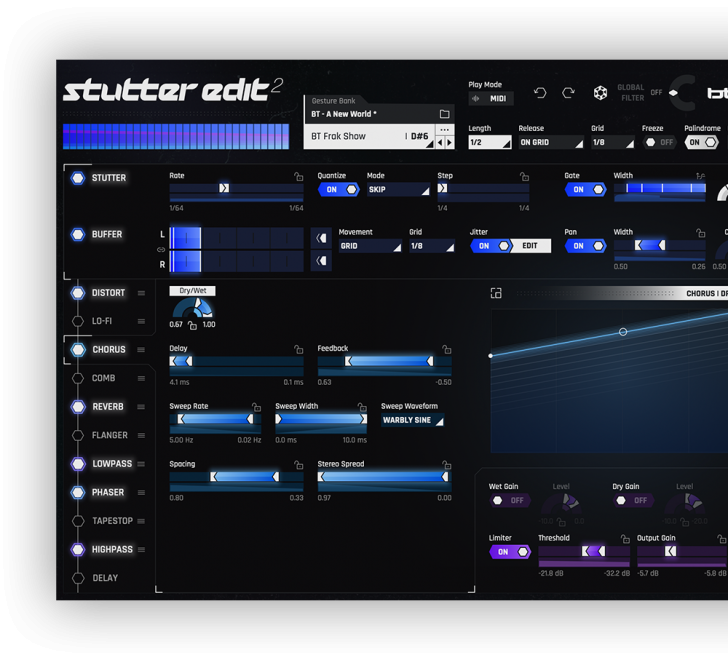Select the TAPESTOP effect module
Screen dimensions: 728x660
(x=112, y=521)
